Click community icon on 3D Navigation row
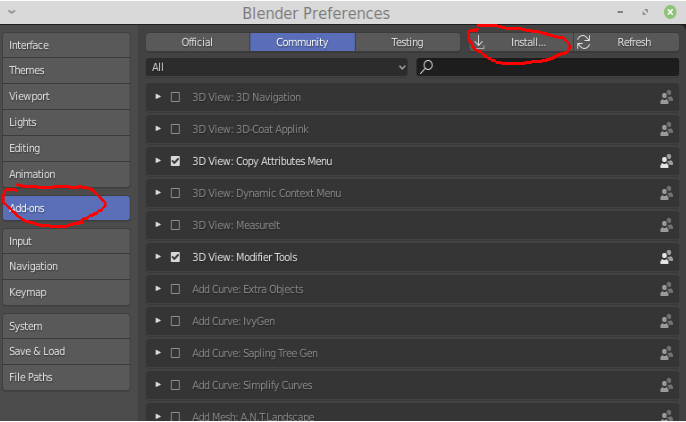This screenshot has width=686, height=422. 666,97
